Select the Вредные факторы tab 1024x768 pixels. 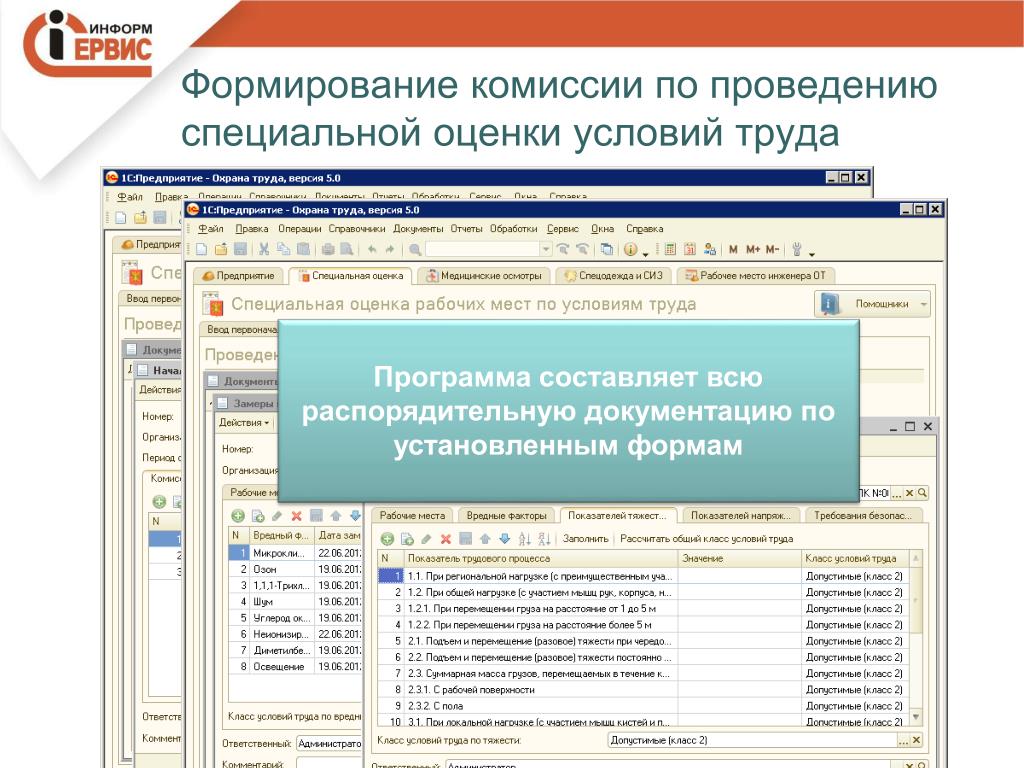pos(506,515)
